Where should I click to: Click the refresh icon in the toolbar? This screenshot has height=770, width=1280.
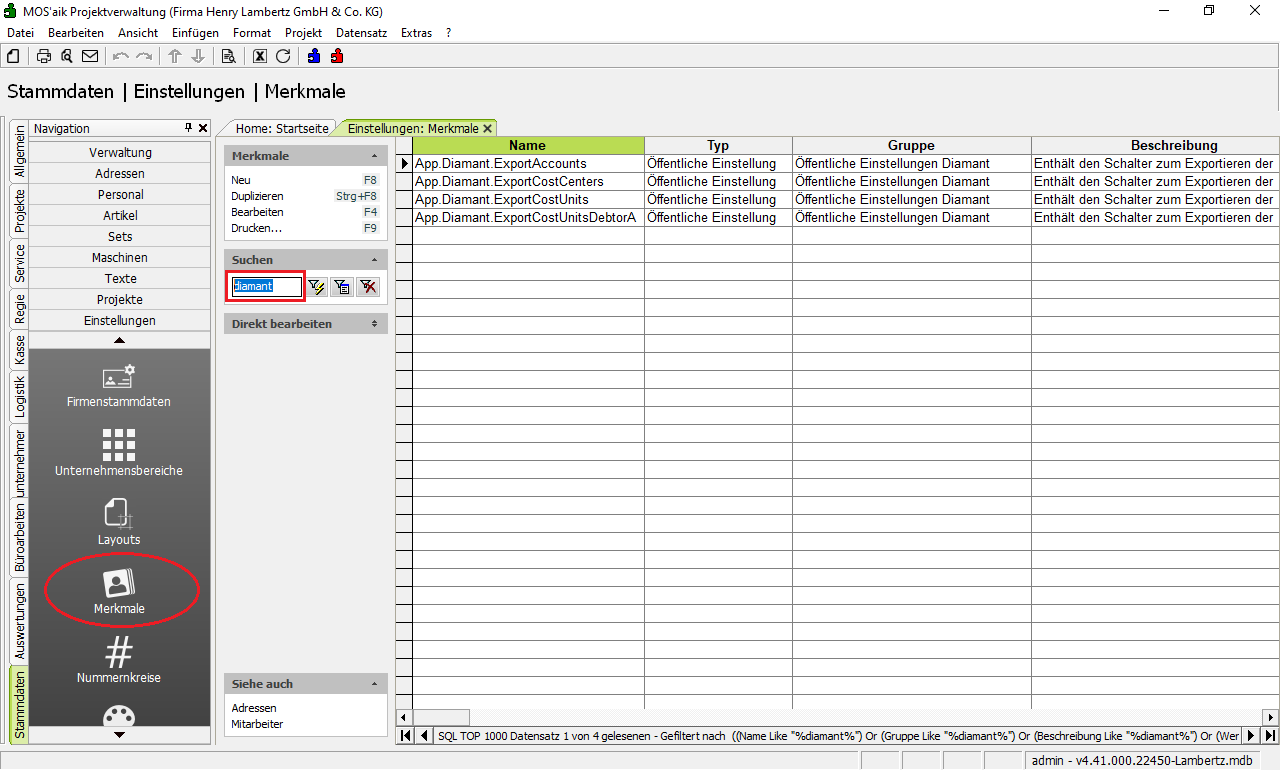[283, 56]
